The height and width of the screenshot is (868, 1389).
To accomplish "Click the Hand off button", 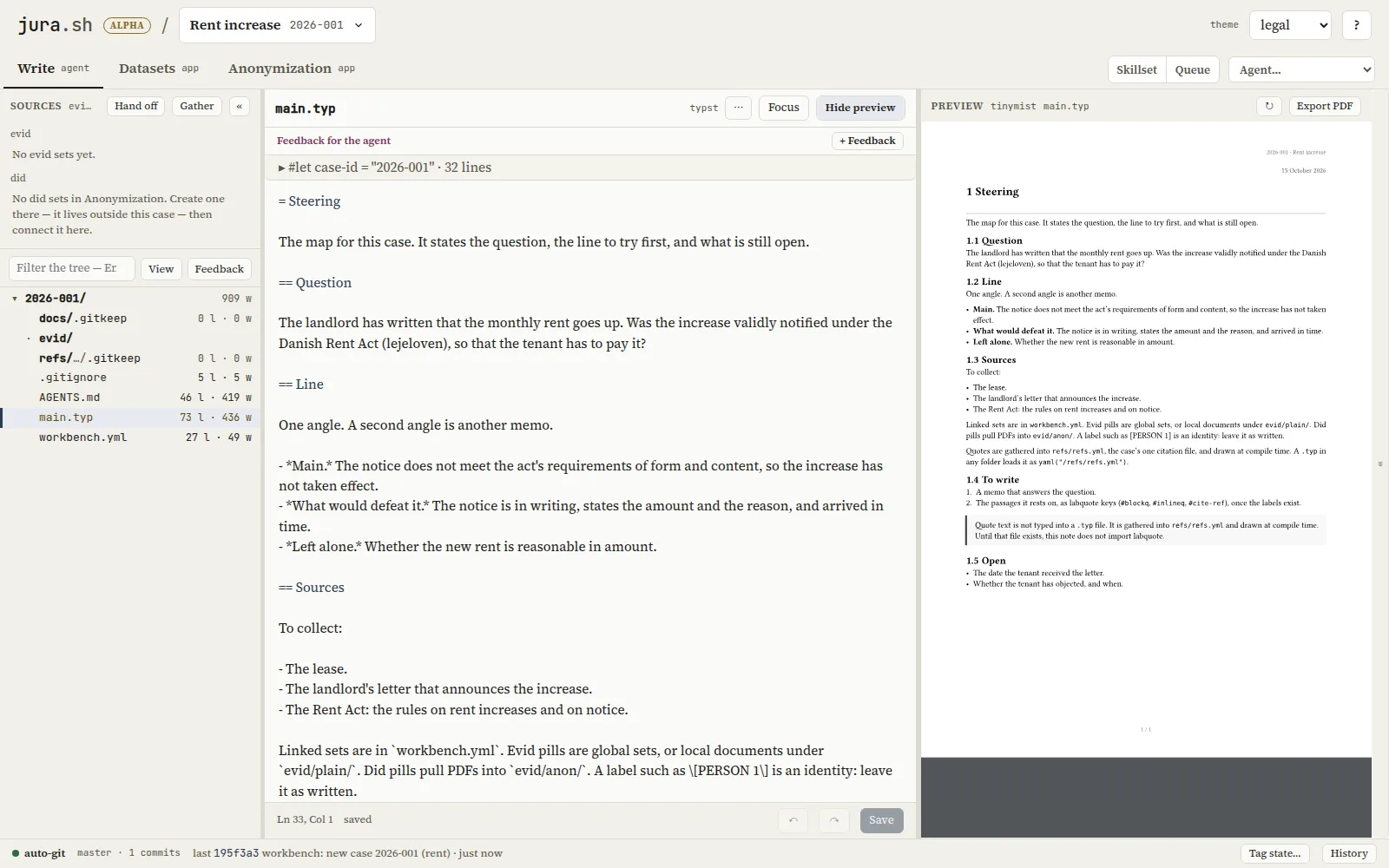I will click(x=136, y=106).
